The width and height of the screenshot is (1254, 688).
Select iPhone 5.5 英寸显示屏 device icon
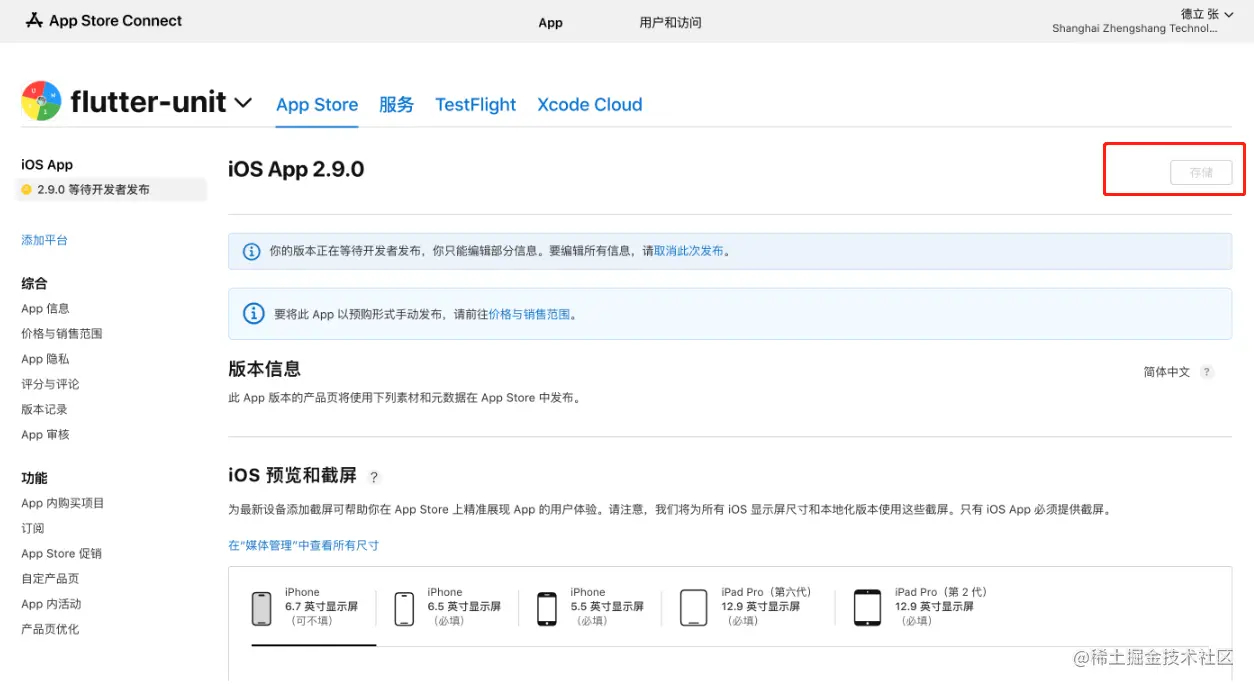point(547,608)
